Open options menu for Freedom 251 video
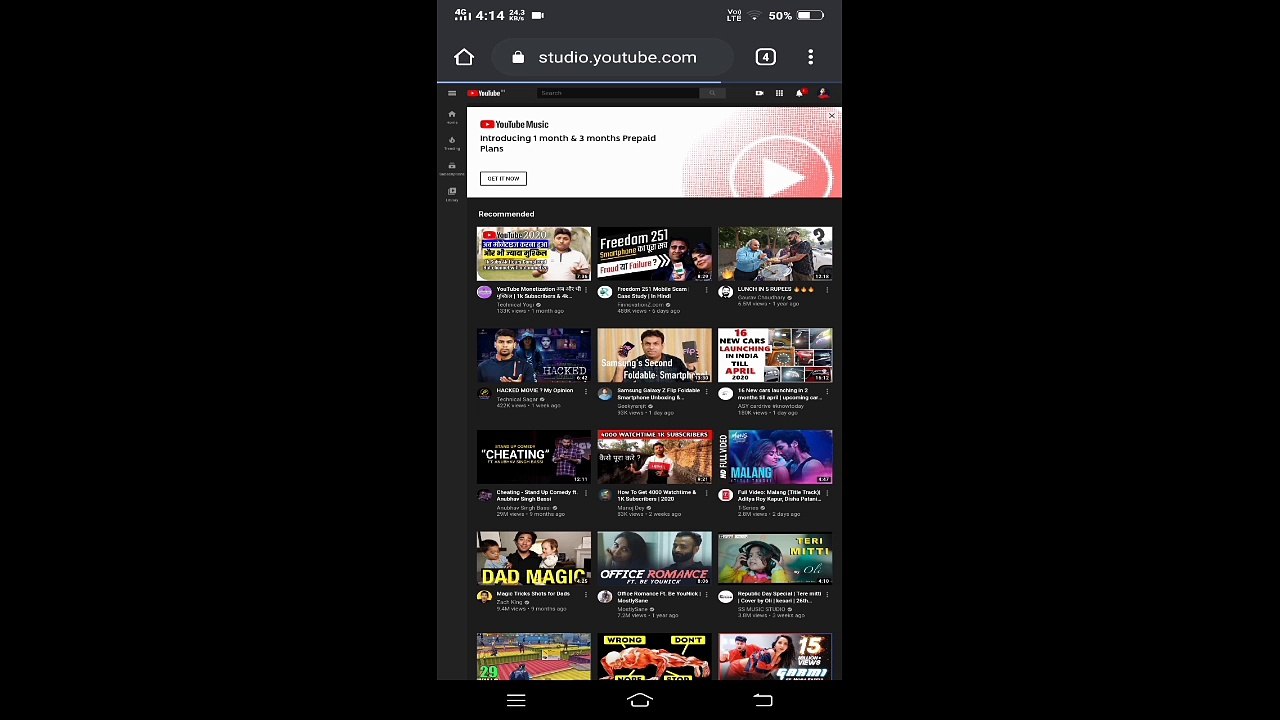Image resolution: width=1280 pixels, height=720 pixels. pos(706,290)
